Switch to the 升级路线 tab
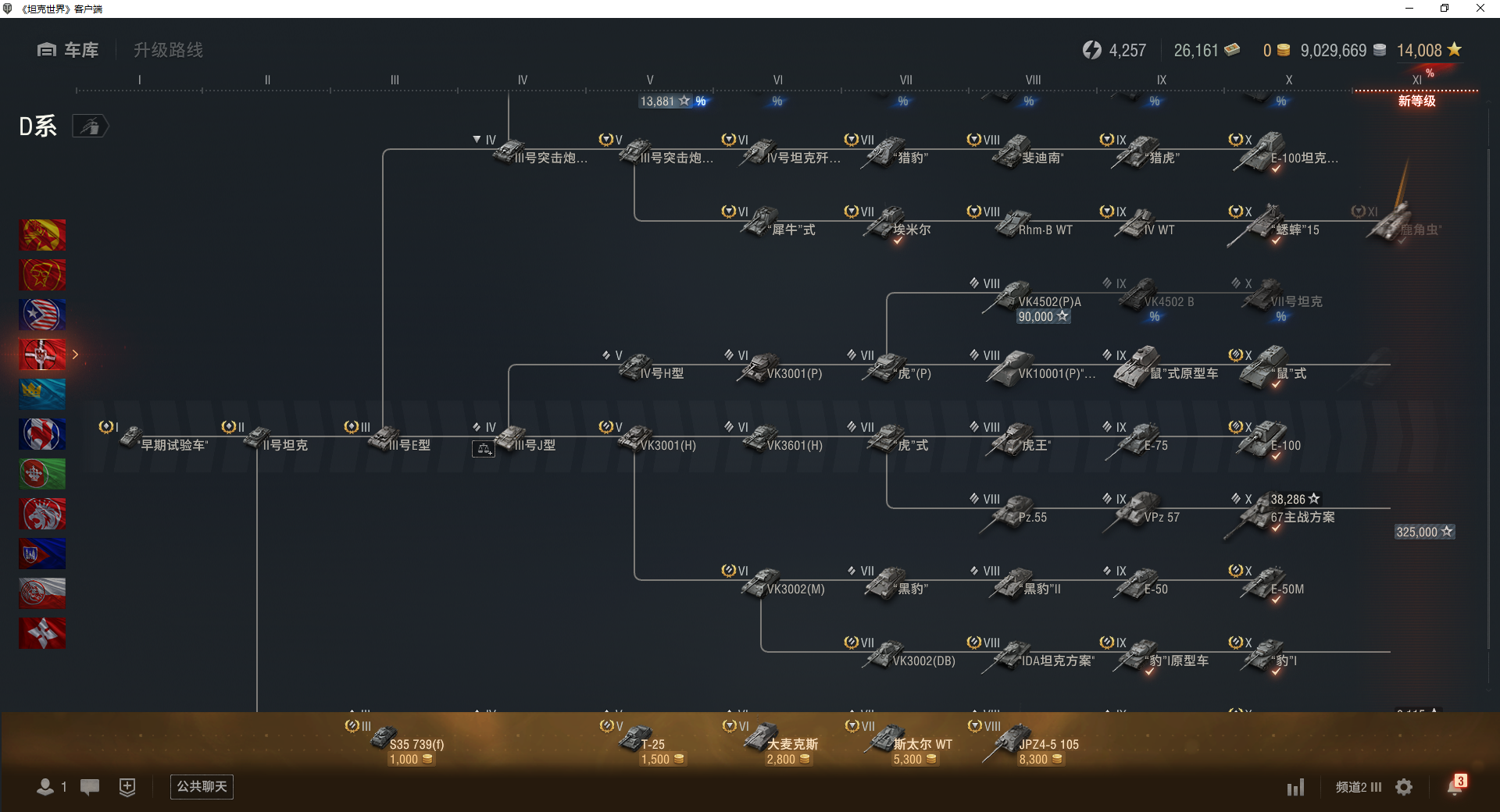The image size is (1500, 812). (x=168, y=50)
